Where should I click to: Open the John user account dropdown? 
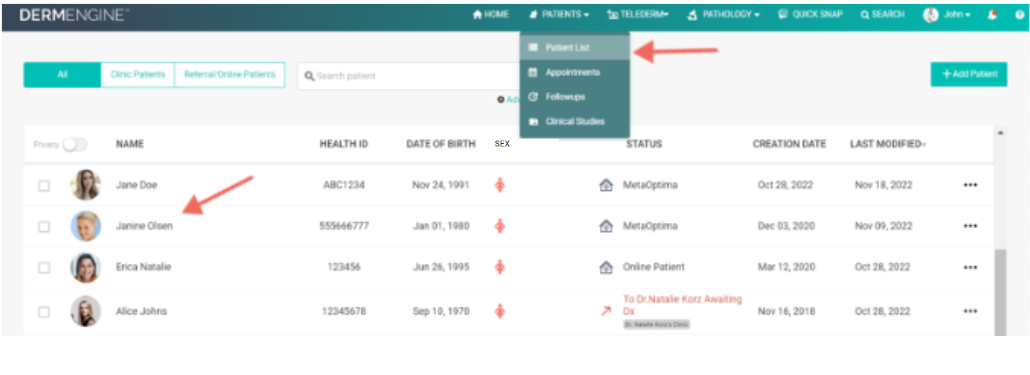[x=947, y=14]
